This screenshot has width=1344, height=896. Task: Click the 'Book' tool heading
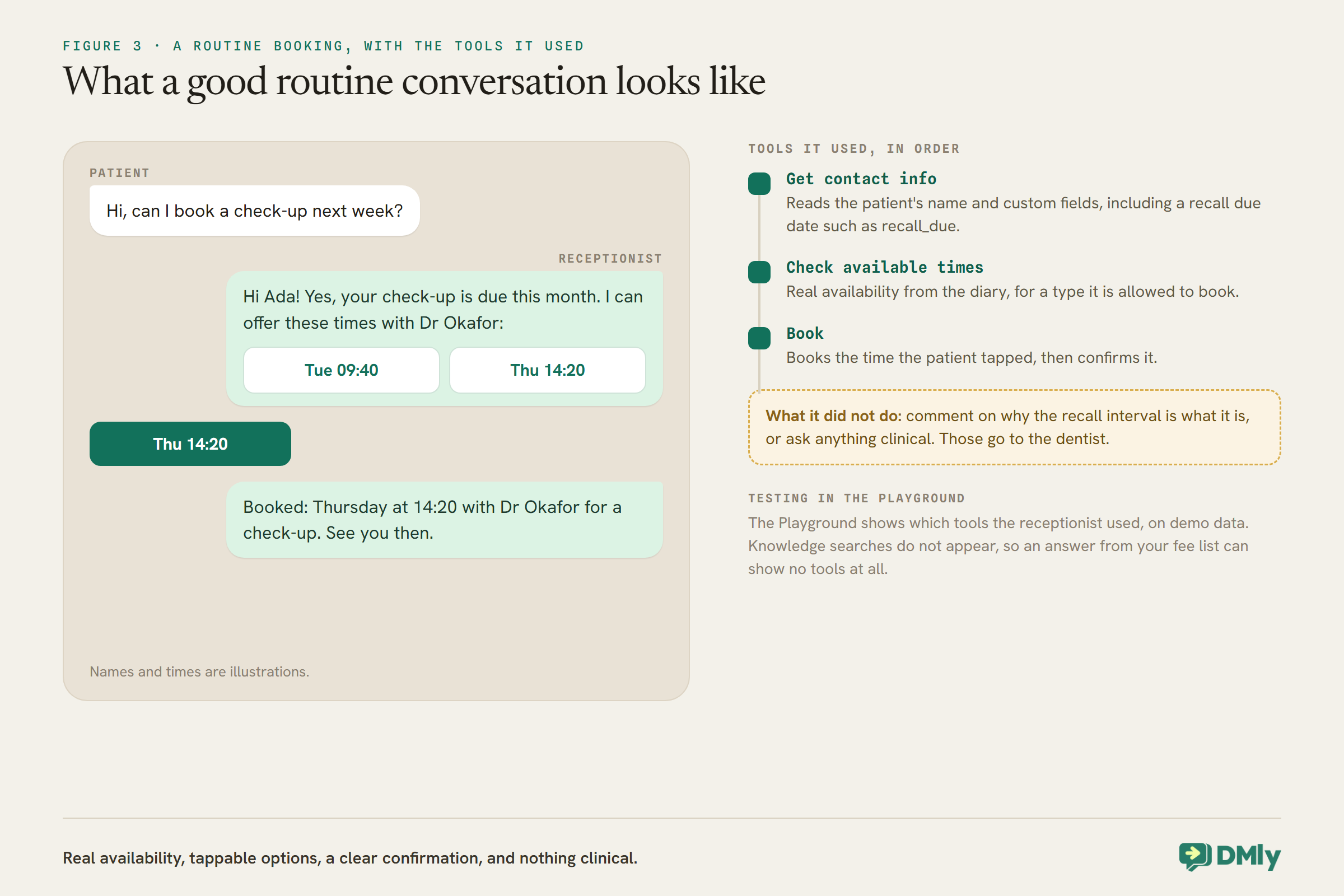[x=805, y=334]
